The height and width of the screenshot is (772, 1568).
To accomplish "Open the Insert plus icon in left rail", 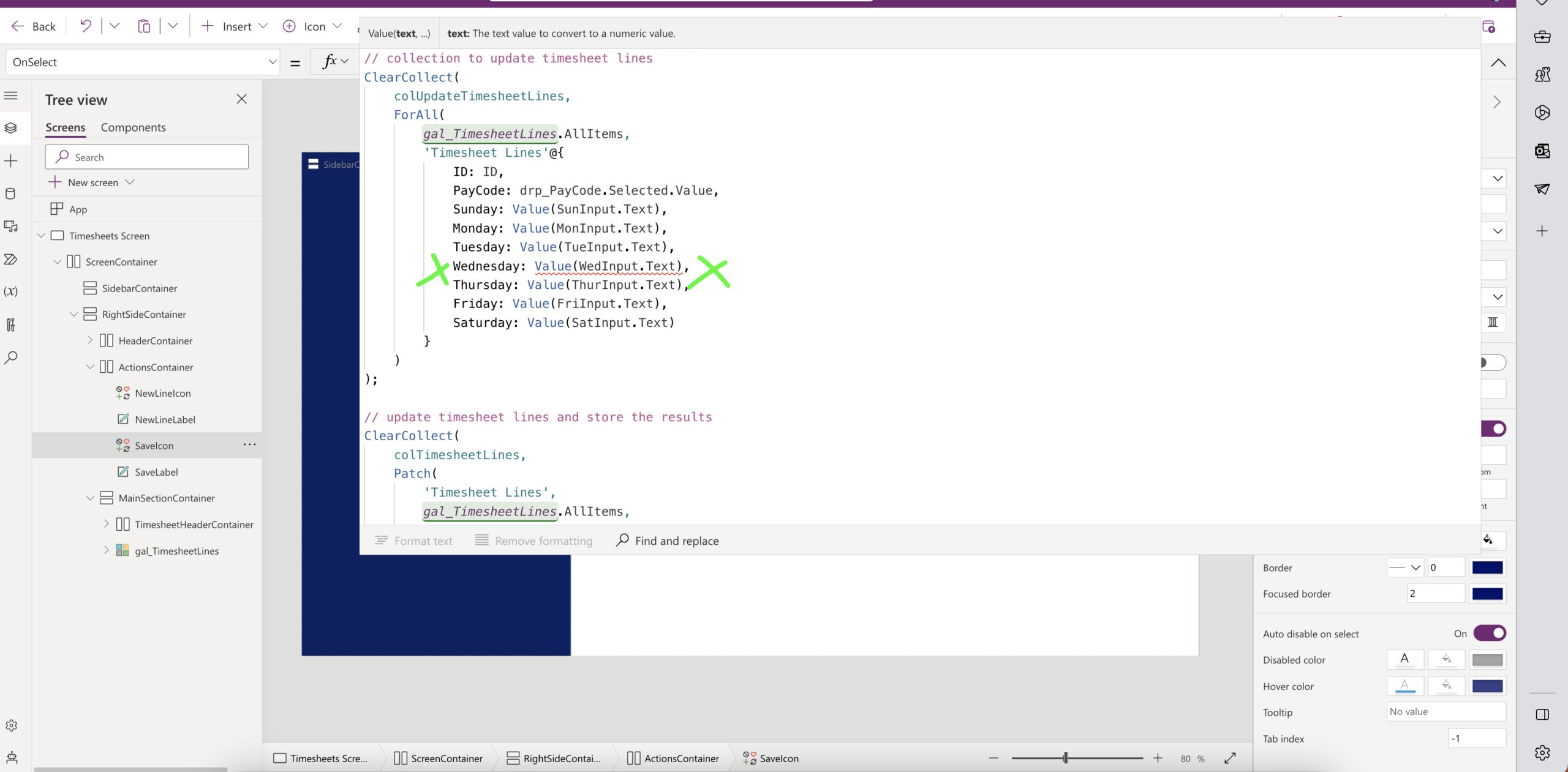I will (10, 161).
